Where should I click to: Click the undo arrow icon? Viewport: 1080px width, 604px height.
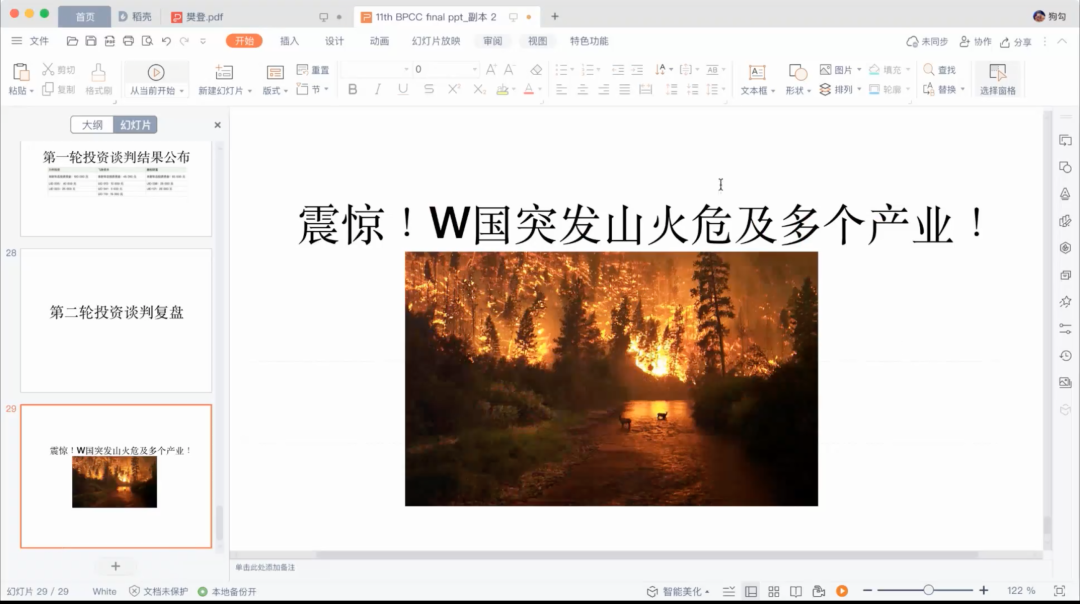tap(167, 41)
